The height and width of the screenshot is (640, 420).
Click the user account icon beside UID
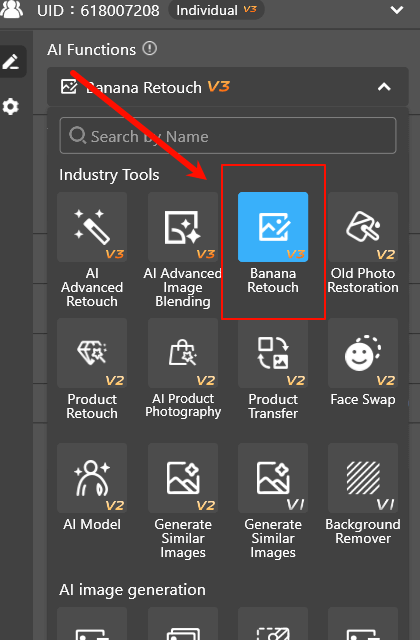11,9
